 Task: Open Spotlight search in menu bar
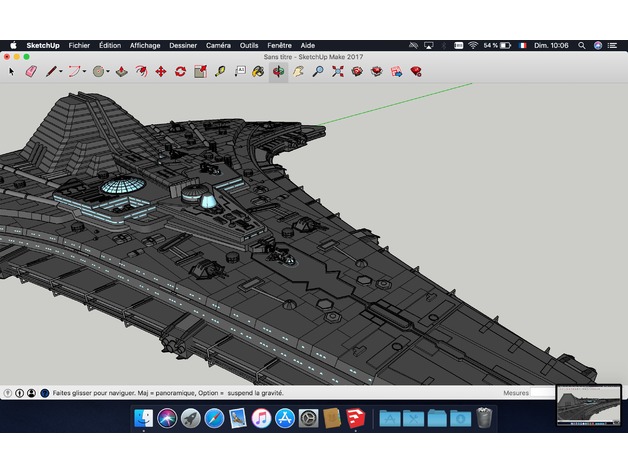582,45
